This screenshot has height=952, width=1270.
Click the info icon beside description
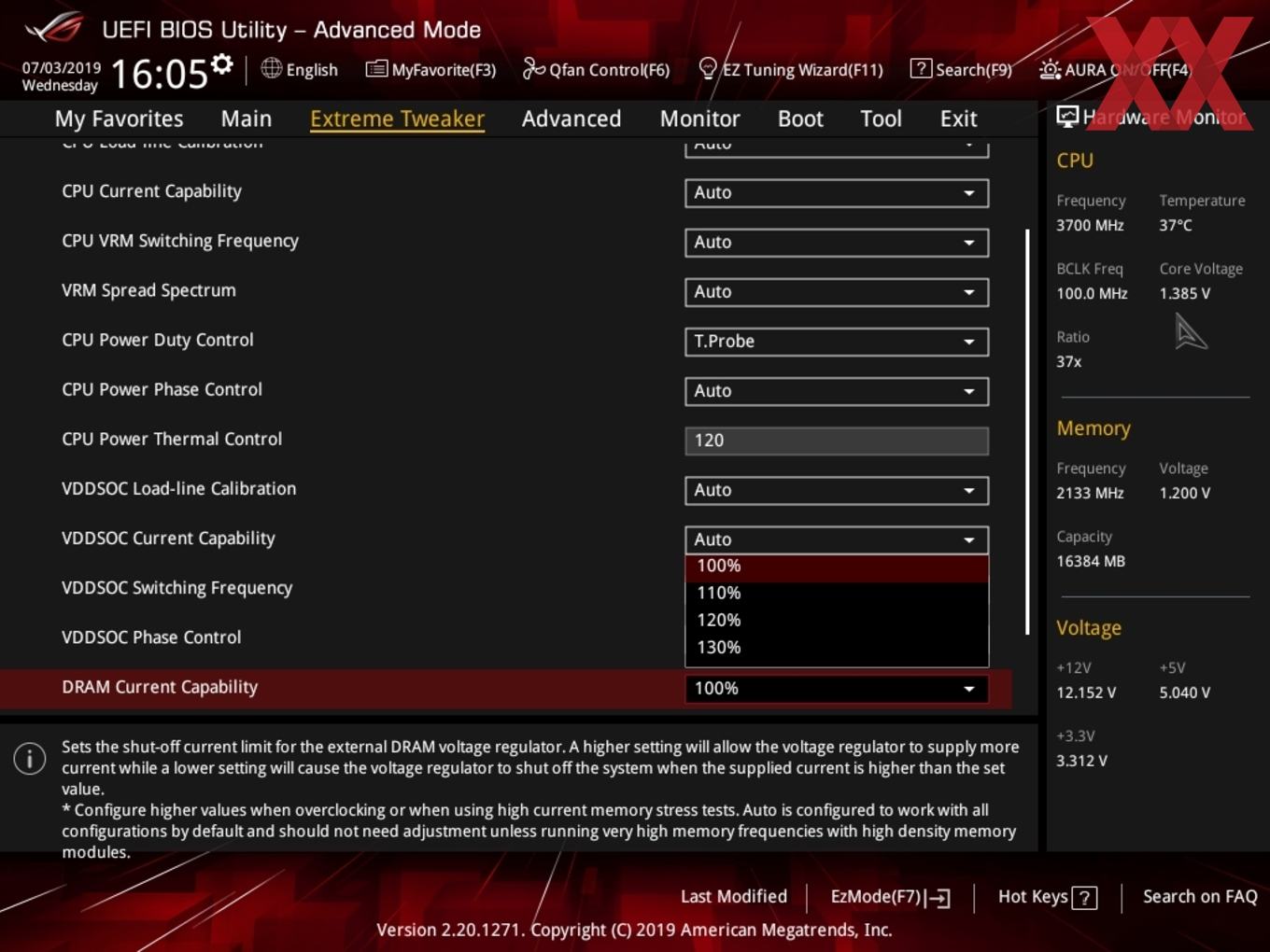tap(30, 758)
